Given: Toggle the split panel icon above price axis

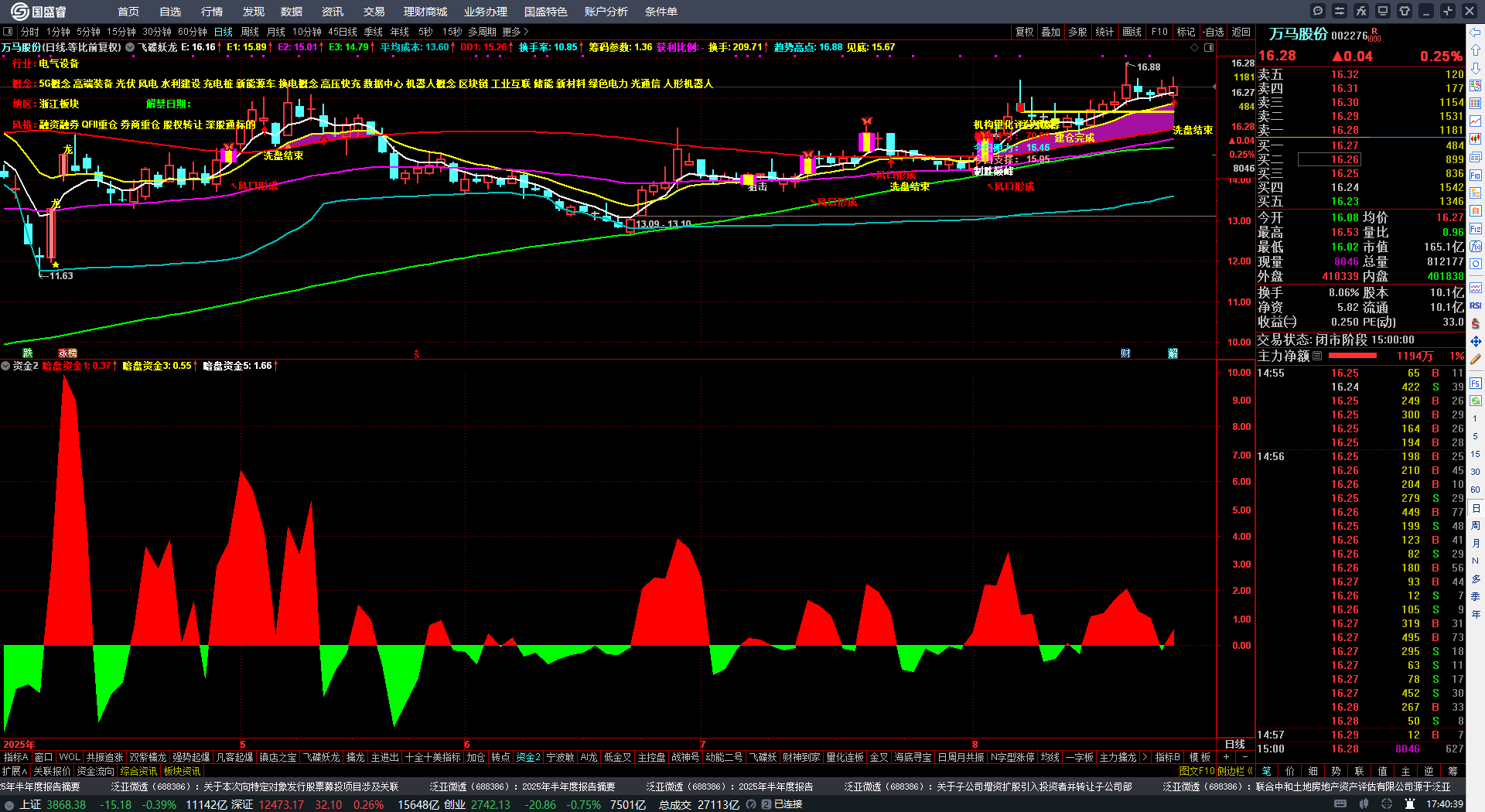Looking at the screenshot, I should (x=1209, y=47).
